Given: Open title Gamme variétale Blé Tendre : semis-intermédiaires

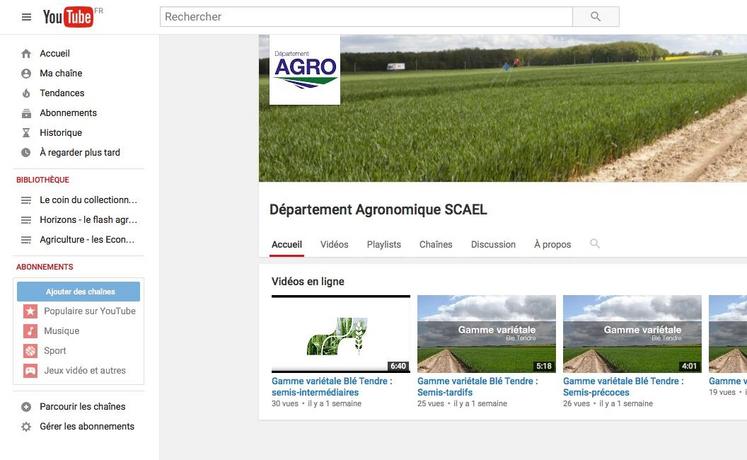Looking at the screenshot, I should (x=332, y=387).
